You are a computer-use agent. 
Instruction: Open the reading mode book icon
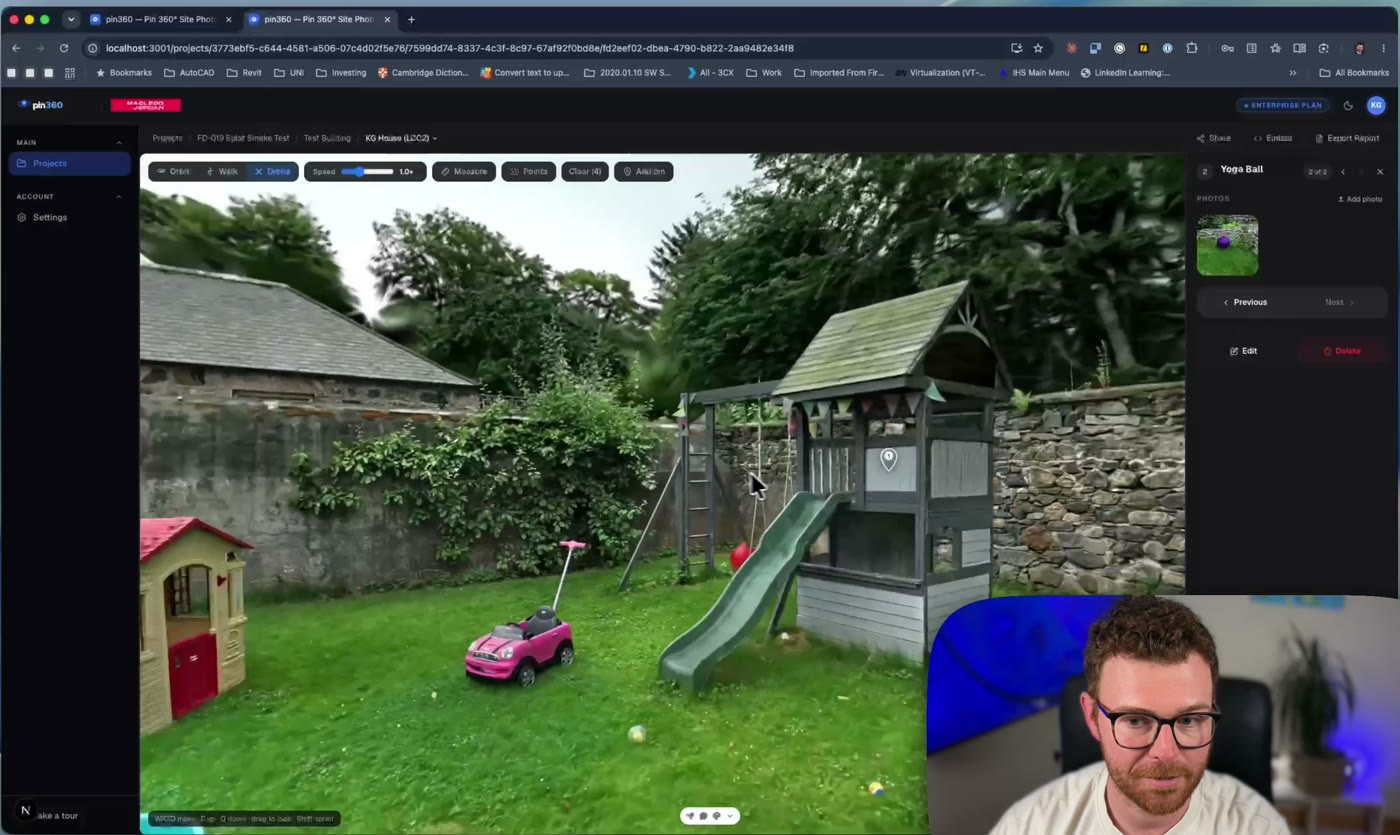tap(1299, 48)
